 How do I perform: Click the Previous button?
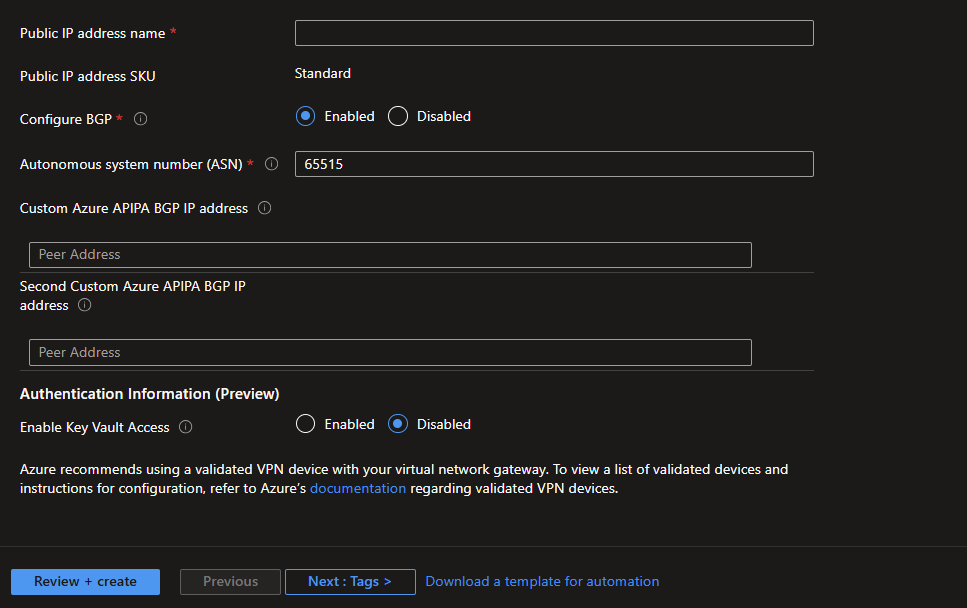230,581
